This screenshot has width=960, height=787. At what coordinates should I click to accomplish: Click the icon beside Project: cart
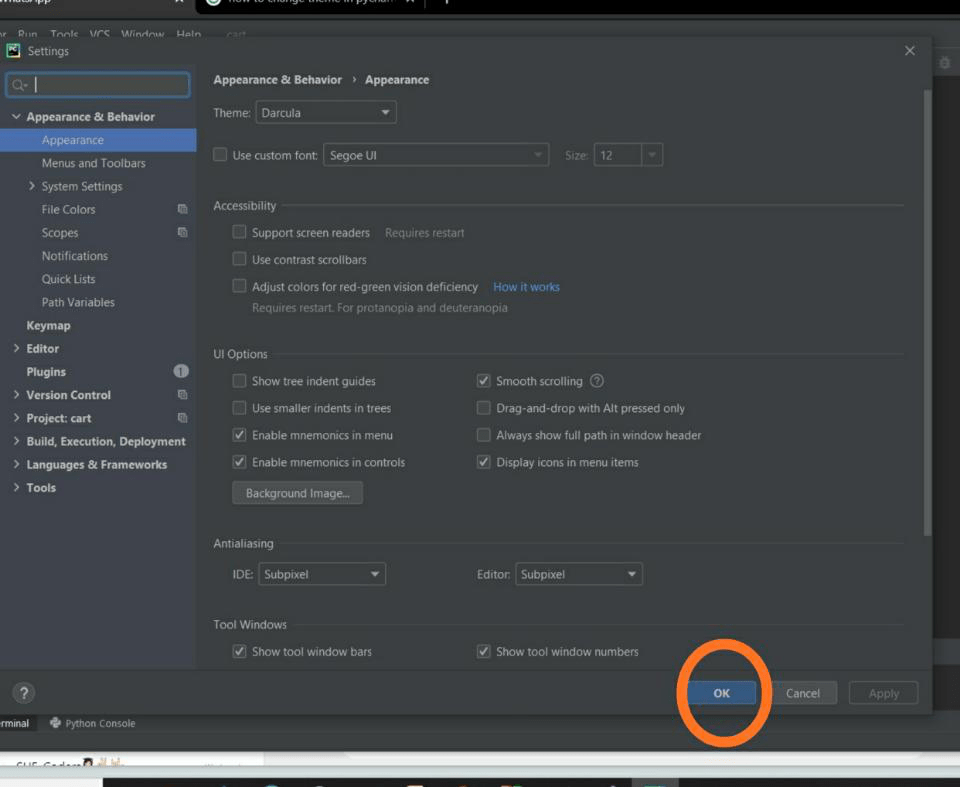[183, 417]
